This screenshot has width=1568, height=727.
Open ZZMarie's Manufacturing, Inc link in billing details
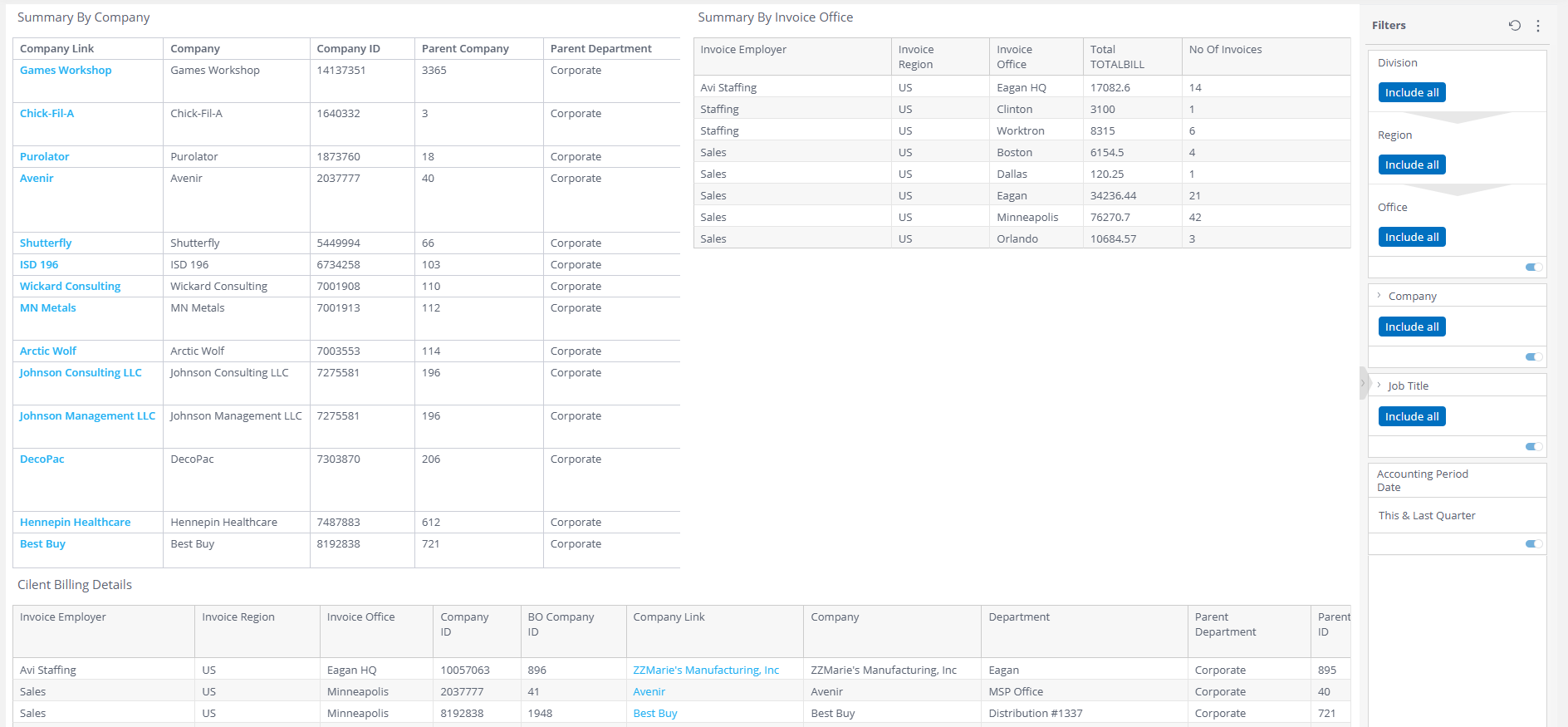point(706,671)
